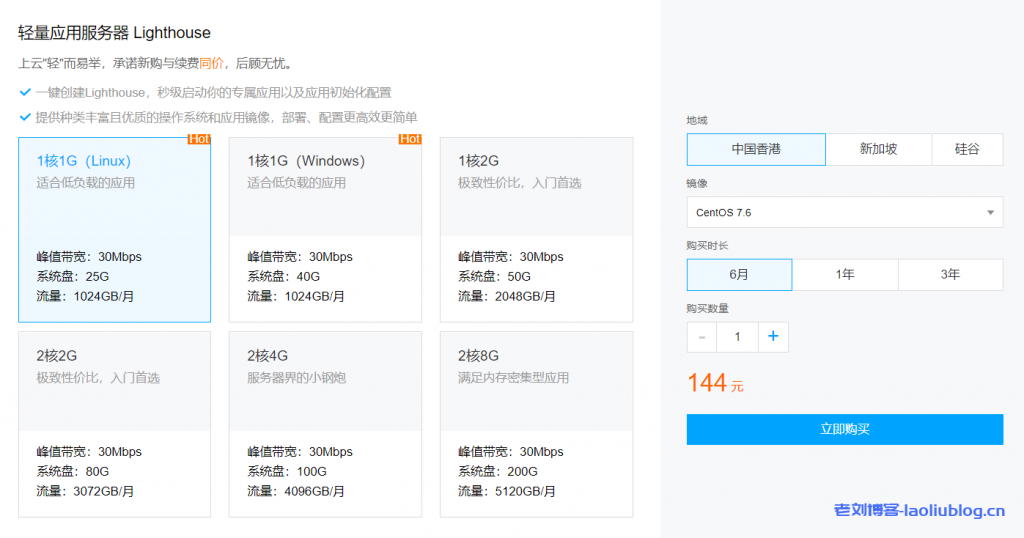Click the Hot badge on Linux plan

[x=199, y=139]
